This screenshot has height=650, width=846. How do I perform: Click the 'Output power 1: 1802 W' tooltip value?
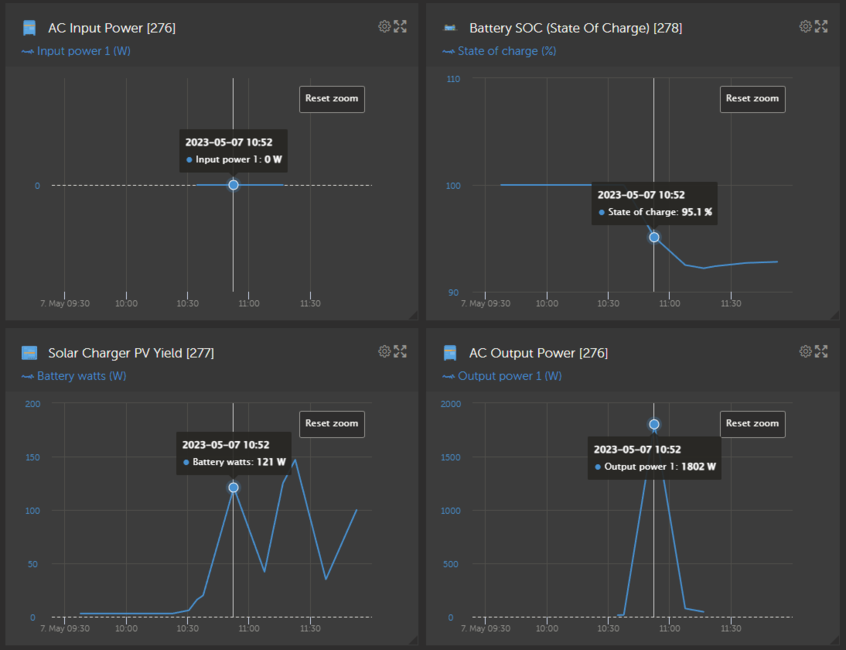point(655,467)
